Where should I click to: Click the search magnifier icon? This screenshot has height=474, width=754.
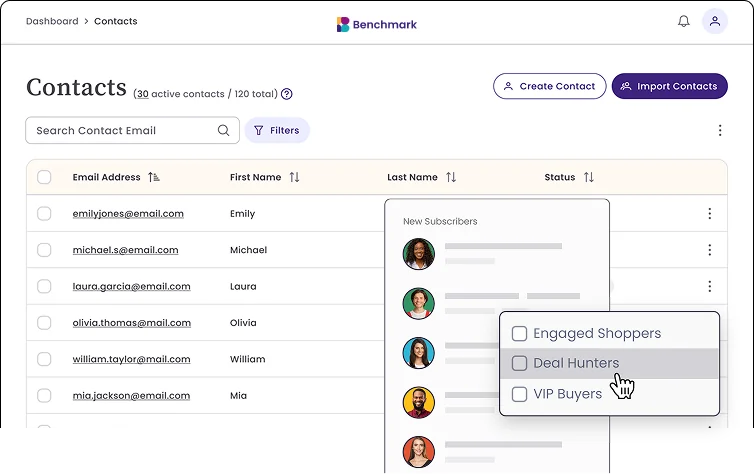point(223,130)
